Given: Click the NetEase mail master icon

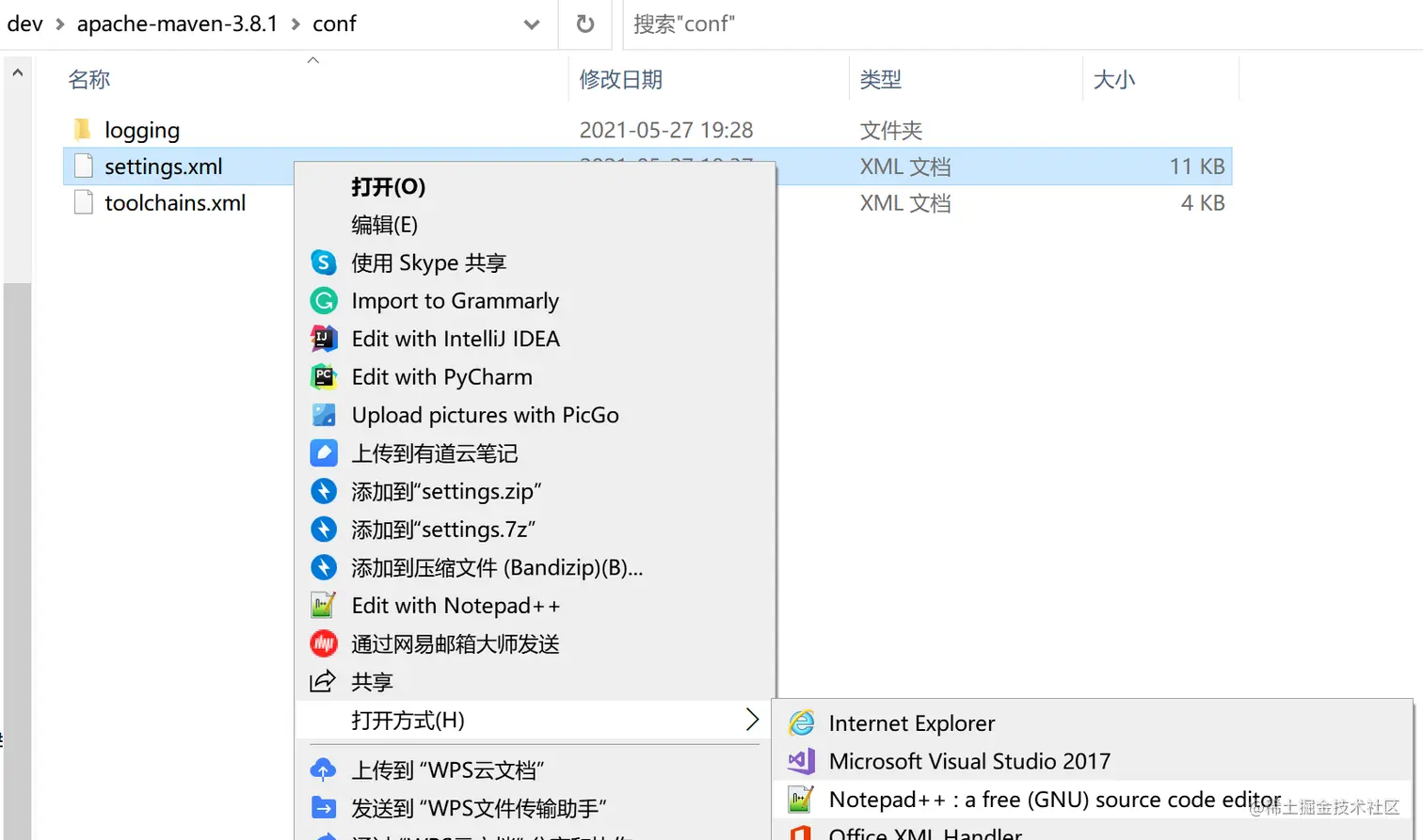Looking at the screenshot, I should pyautogui.click(x=324, y=643).
